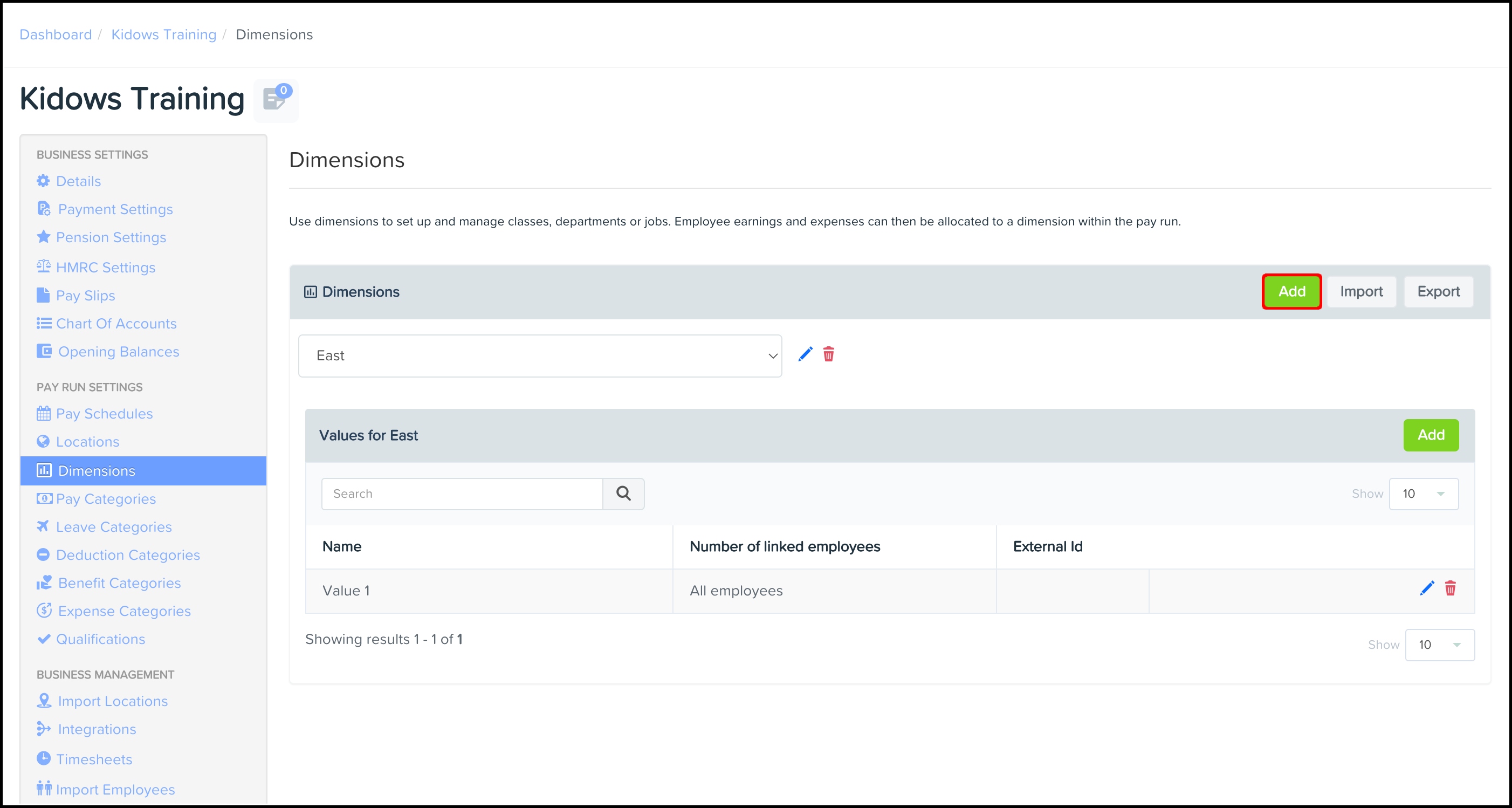Screen dimensions: 1512x808
Task: Open Pay Categories in sidebar
Action: point(106,499)
